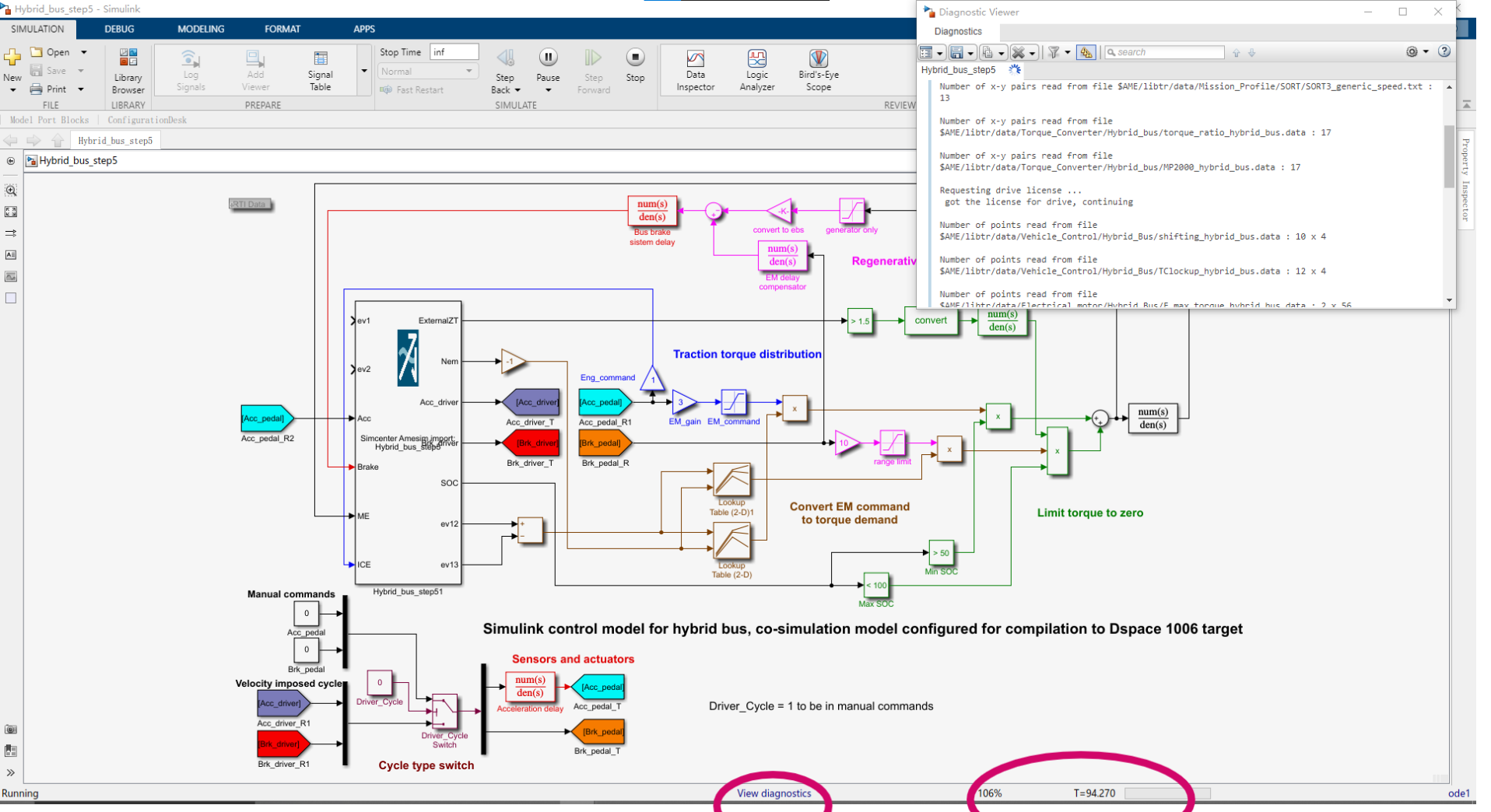Open the Diagnostics tab

[x=958, y=31]
